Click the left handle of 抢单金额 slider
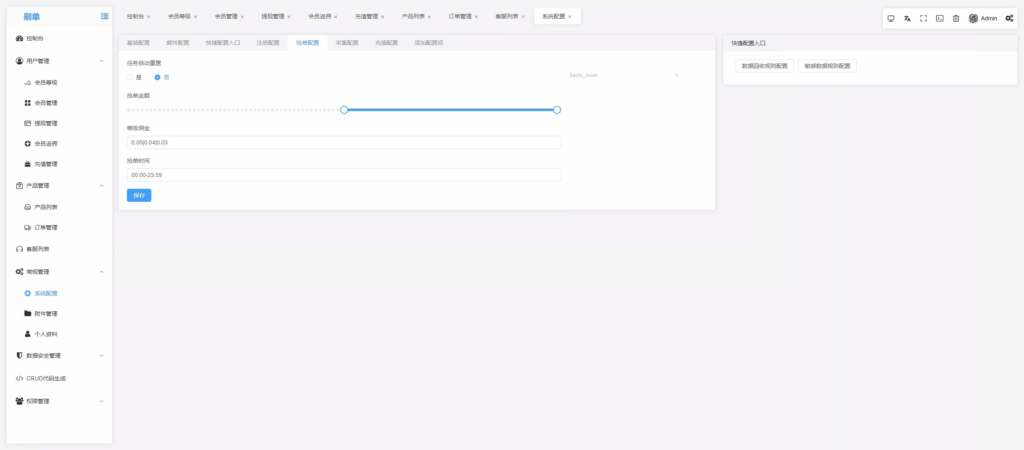 344,109
